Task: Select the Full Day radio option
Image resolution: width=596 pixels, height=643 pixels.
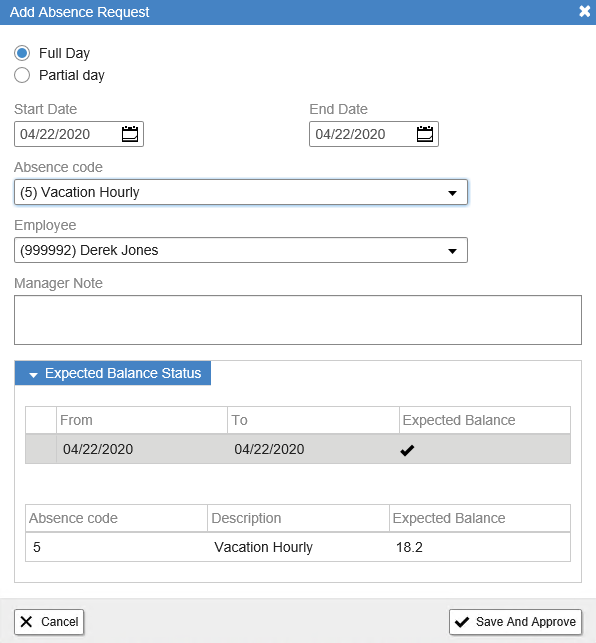Action: click(x=22, y=53)
